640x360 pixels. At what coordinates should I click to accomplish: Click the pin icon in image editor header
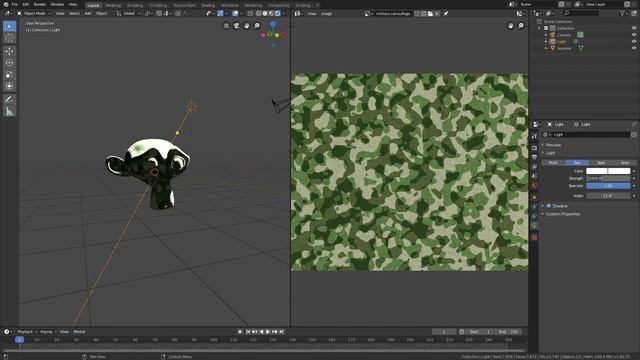(446, 13)
